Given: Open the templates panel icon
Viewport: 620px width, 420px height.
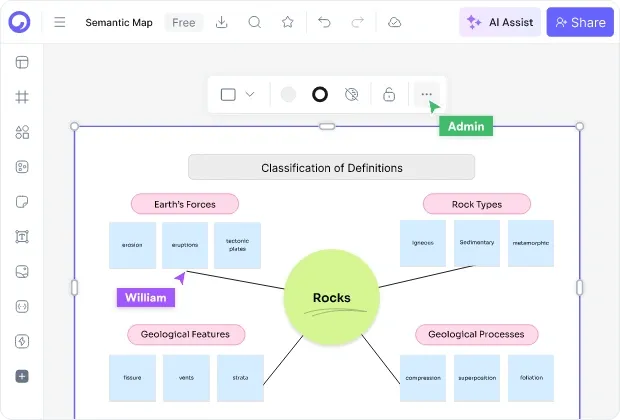Looking at the screenshot, I should 22,62.
